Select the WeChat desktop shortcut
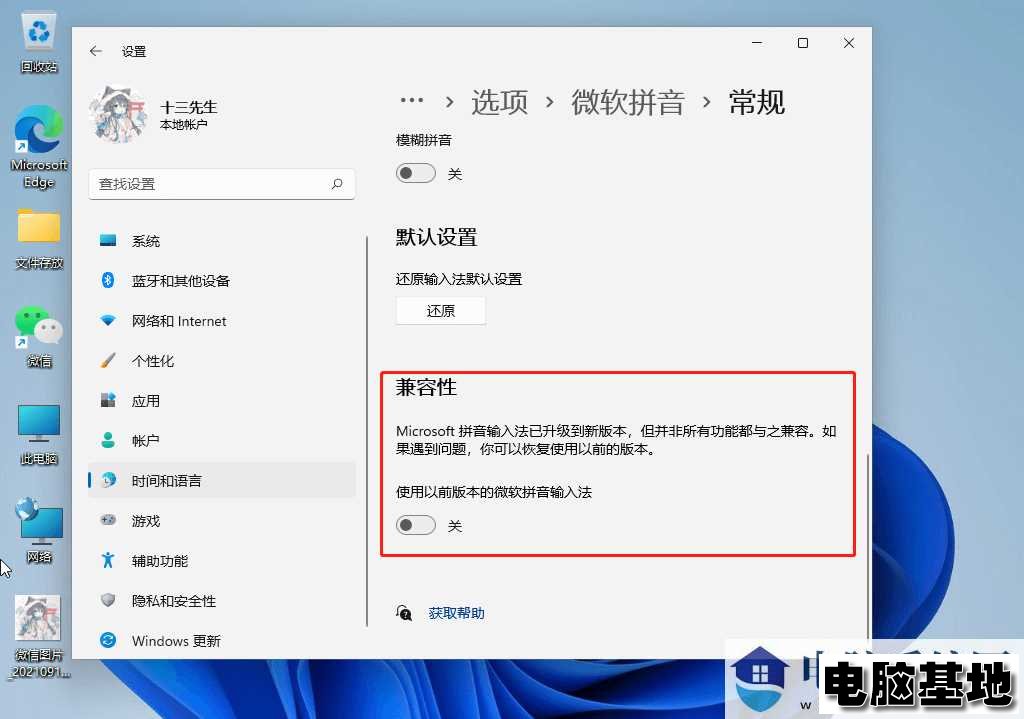The height and width of the screenshot is (719, 1024). pyautogui.click(x=39, y=336)
